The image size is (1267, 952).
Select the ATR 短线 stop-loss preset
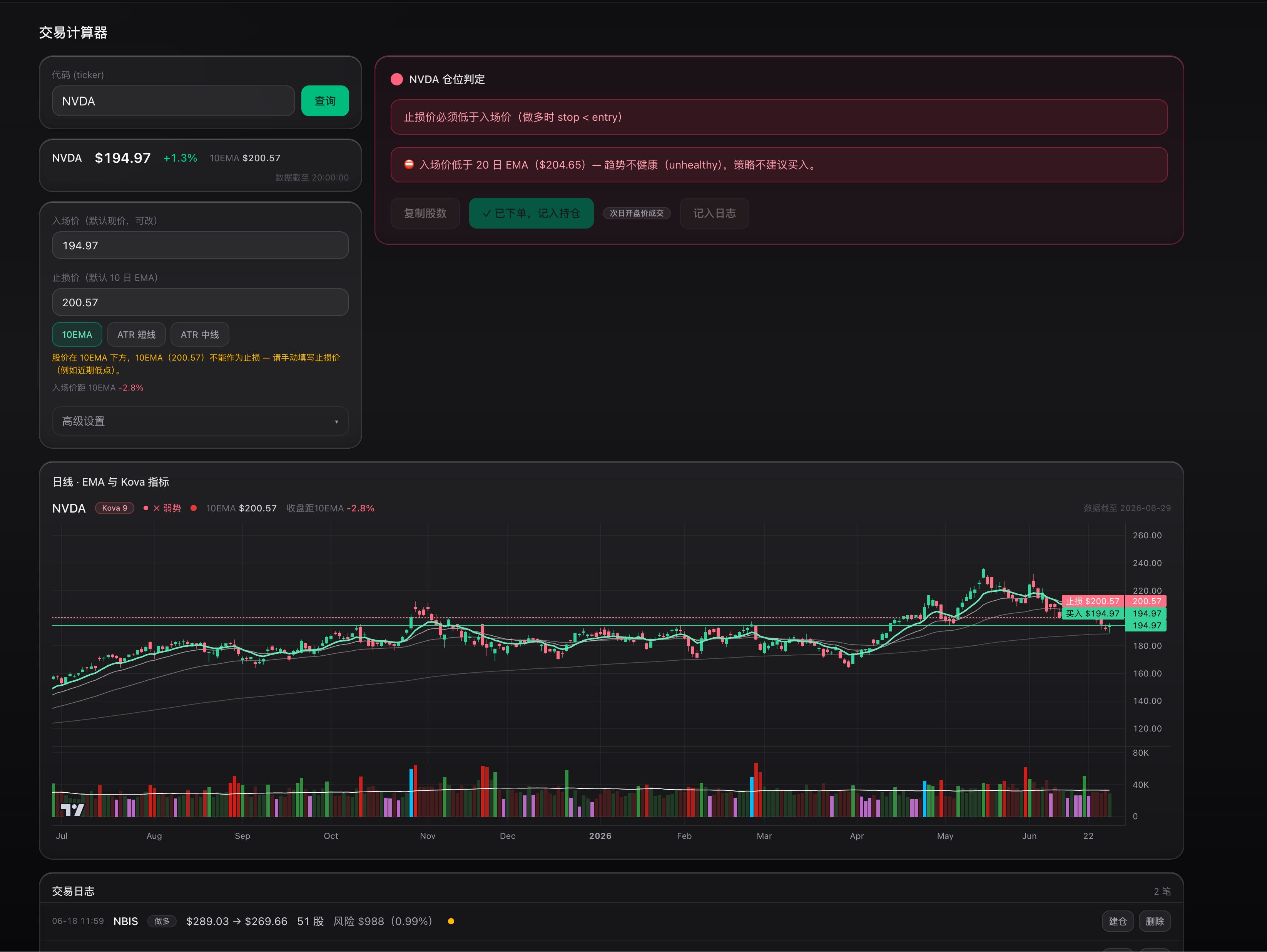point(136,334)
